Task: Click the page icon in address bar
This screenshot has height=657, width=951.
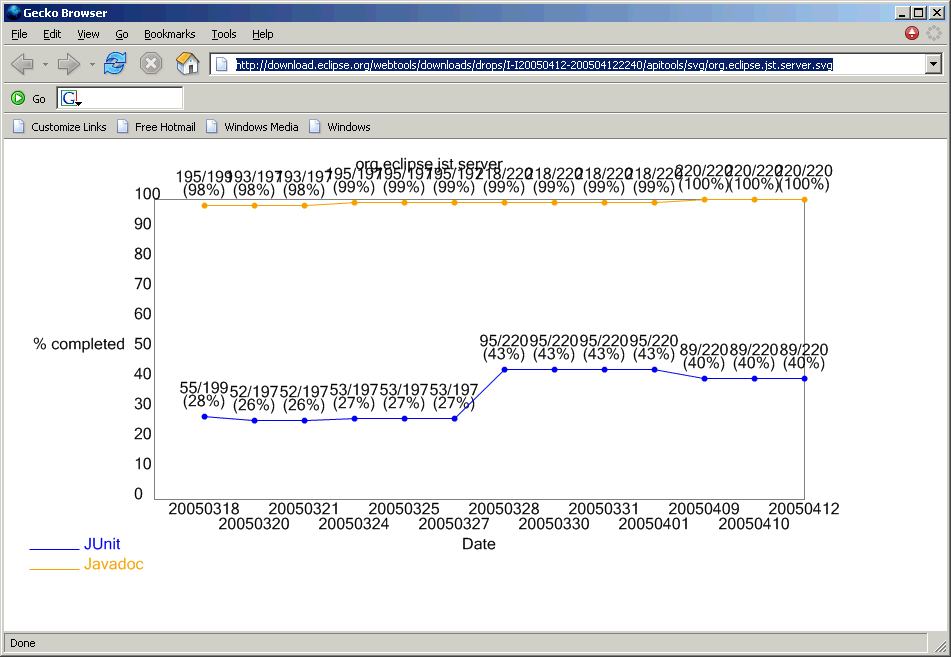Action: tap(222, 65)
